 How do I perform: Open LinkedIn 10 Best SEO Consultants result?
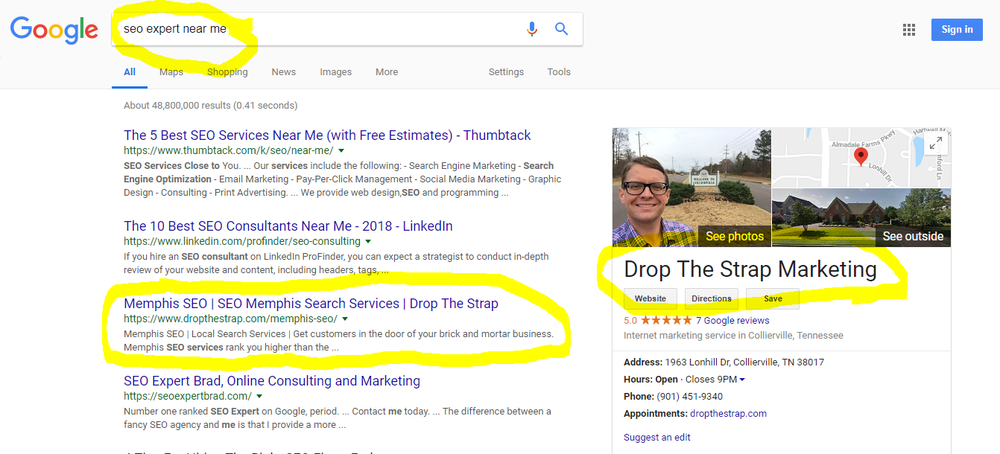tap(288, 226)
